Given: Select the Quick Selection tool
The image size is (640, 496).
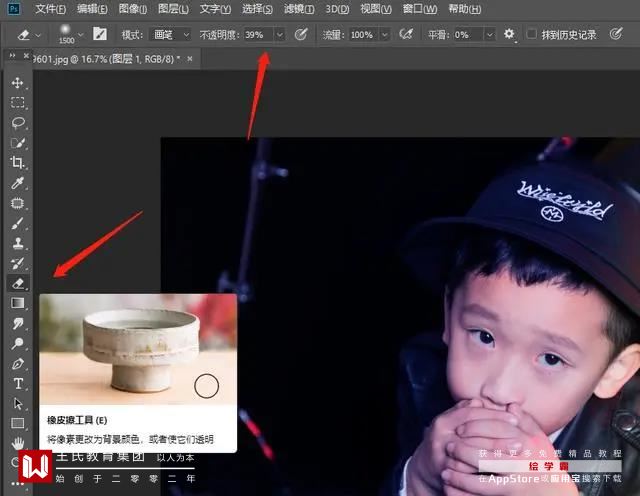Looking at the screenshot, I should pos(17,143).
